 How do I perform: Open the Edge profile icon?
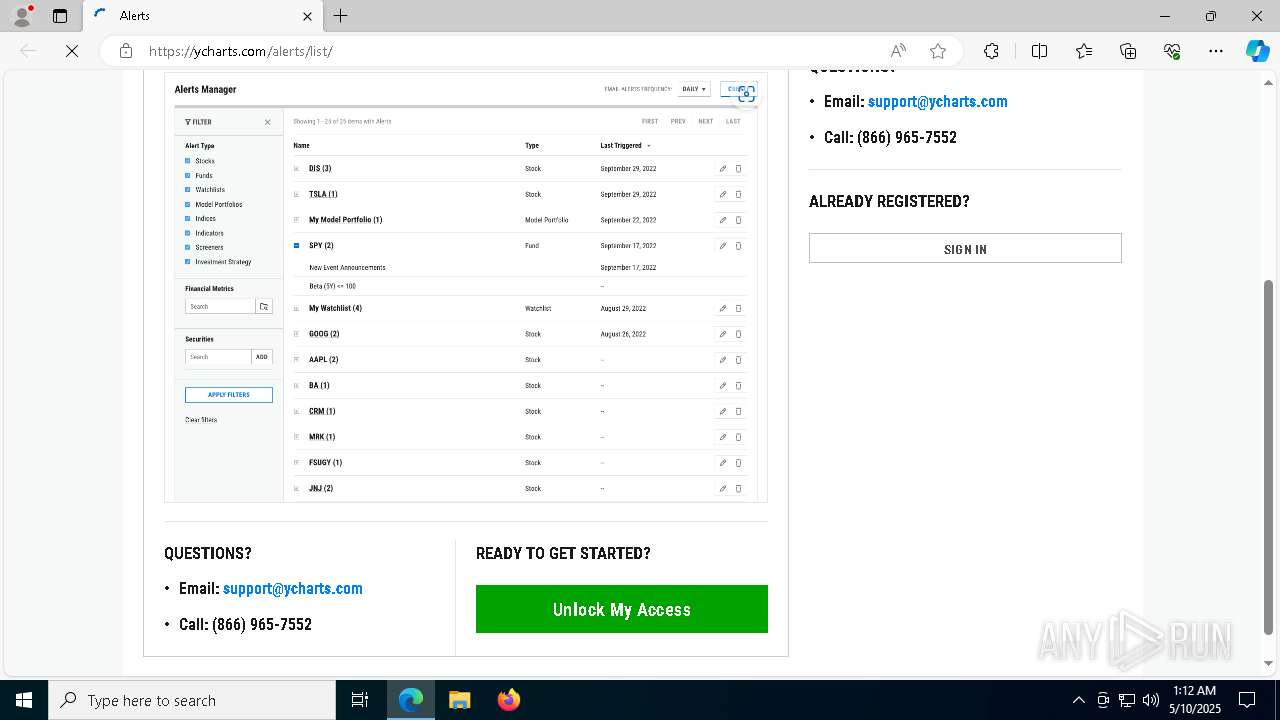22,16
